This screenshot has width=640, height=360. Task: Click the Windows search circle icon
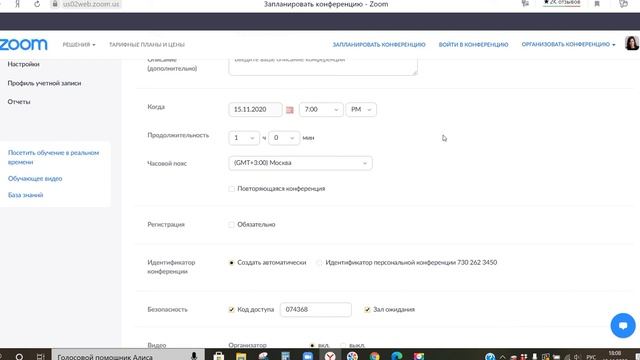[19, 356]
